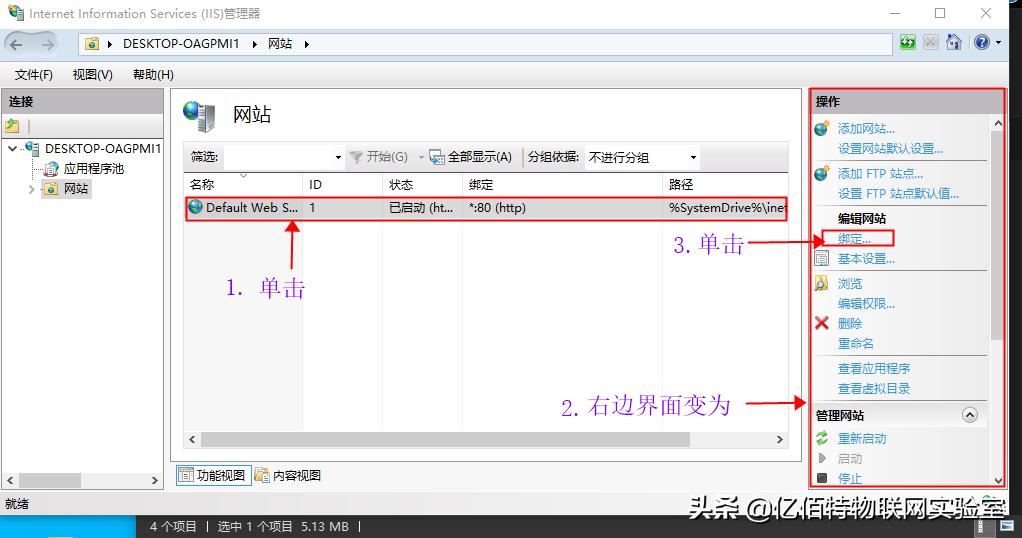The width and height of the screenshot is (1022, 538).
Task: Click the Back navigation arrow
Action: click(x=16, y=44)
